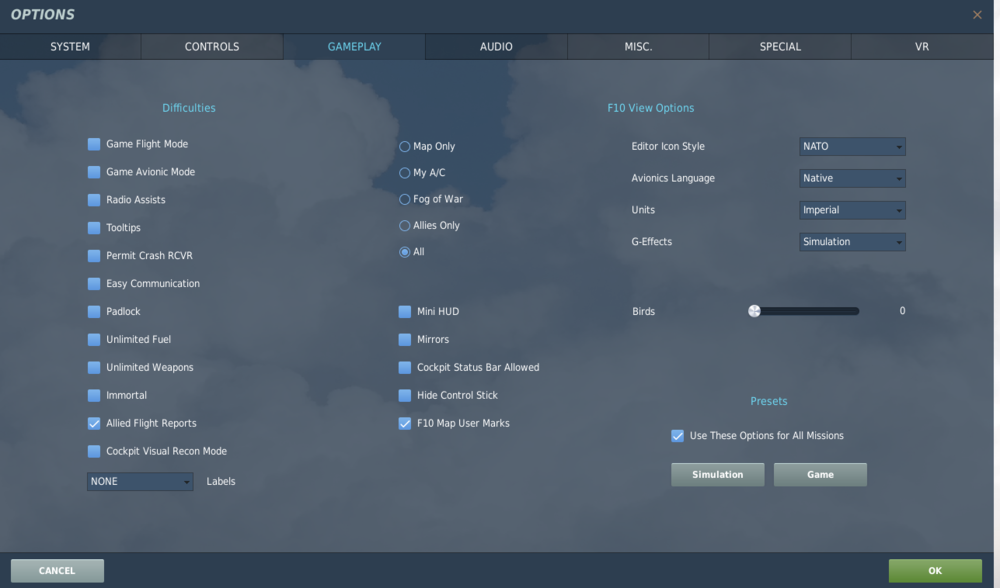Click the Birds value 0

click(x=902, y=311)
